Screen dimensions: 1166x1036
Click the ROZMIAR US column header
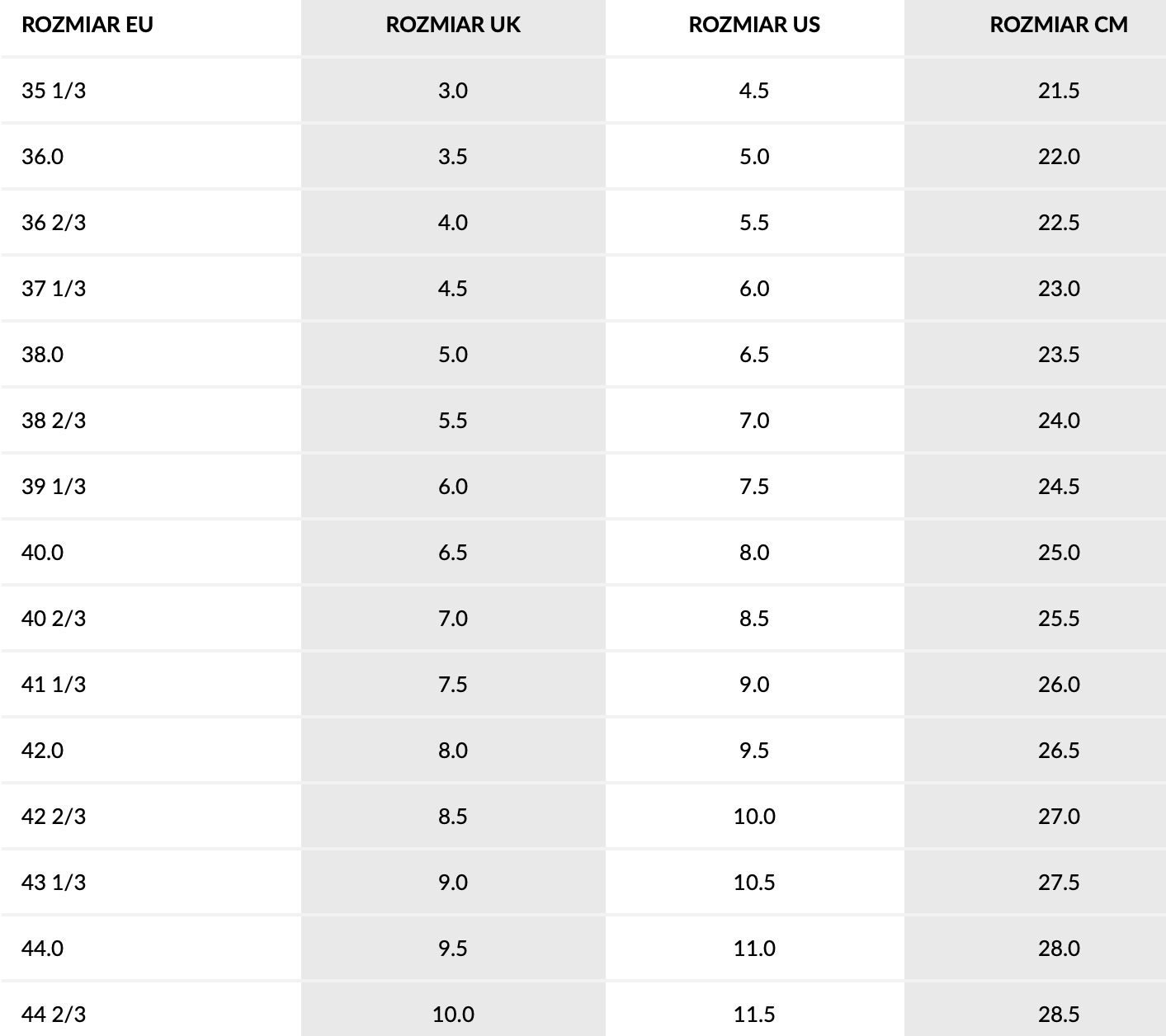754,25
